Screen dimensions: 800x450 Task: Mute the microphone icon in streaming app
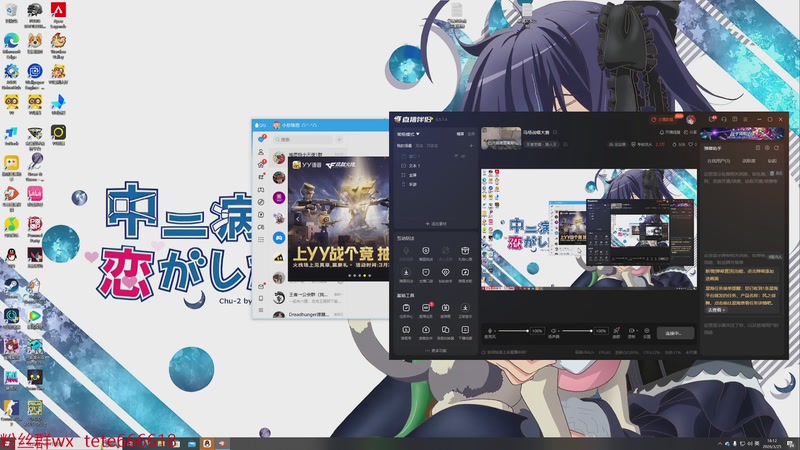pyautogui.click(x=490, y=331)
